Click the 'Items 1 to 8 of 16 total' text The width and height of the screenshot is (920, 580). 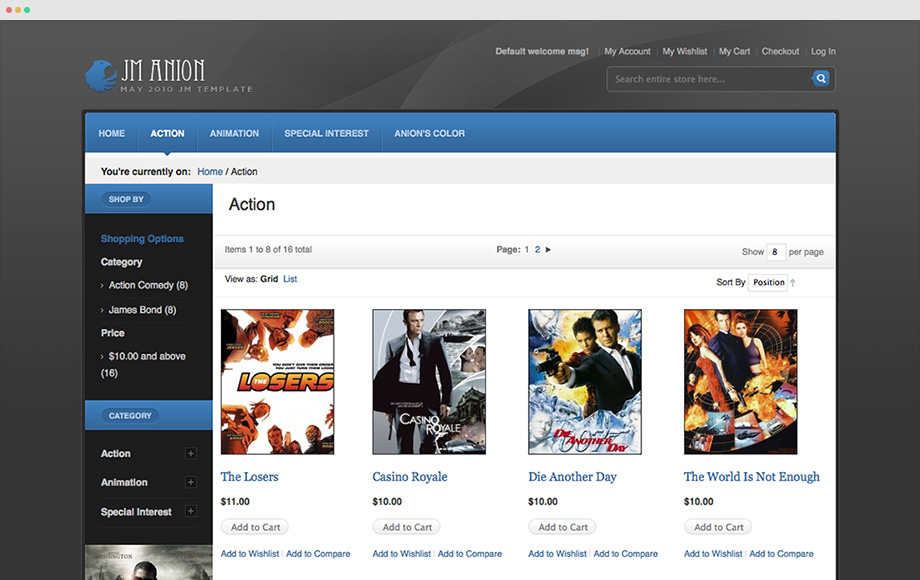268,249
